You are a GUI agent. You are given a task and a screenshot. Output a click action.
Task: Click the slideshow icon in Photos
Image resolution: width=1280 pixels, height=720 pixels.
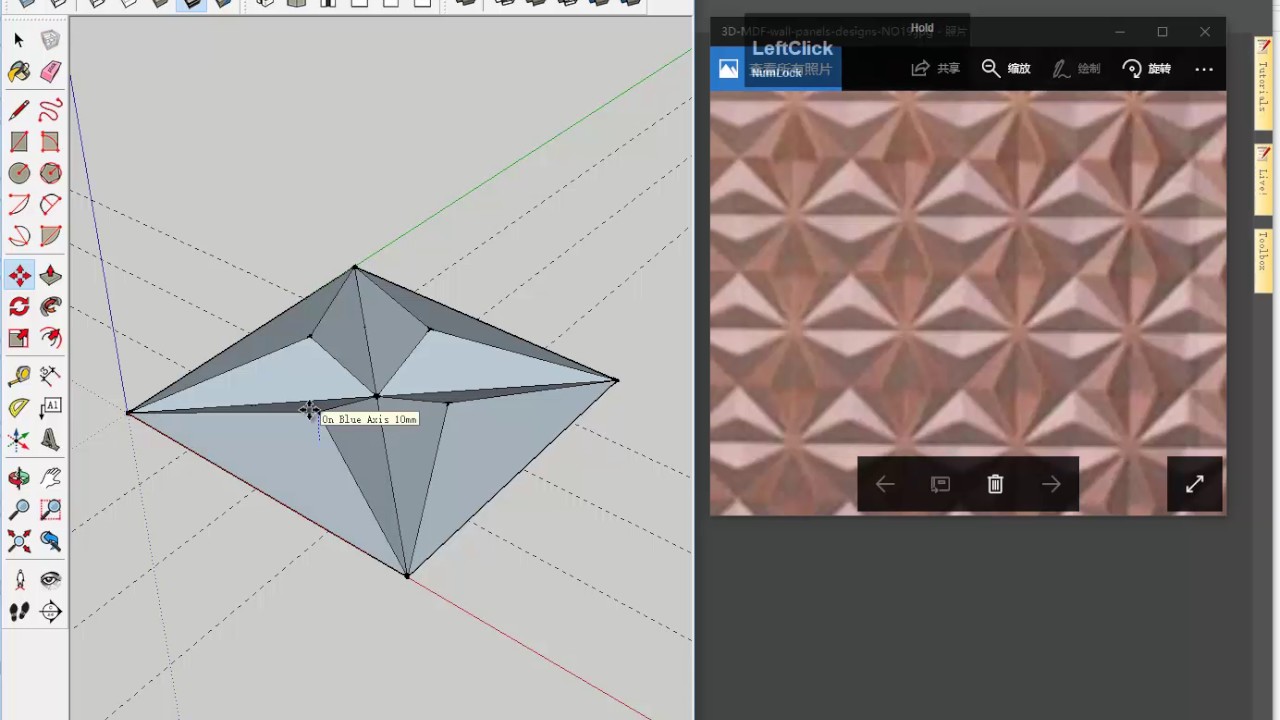pos(940,484)
